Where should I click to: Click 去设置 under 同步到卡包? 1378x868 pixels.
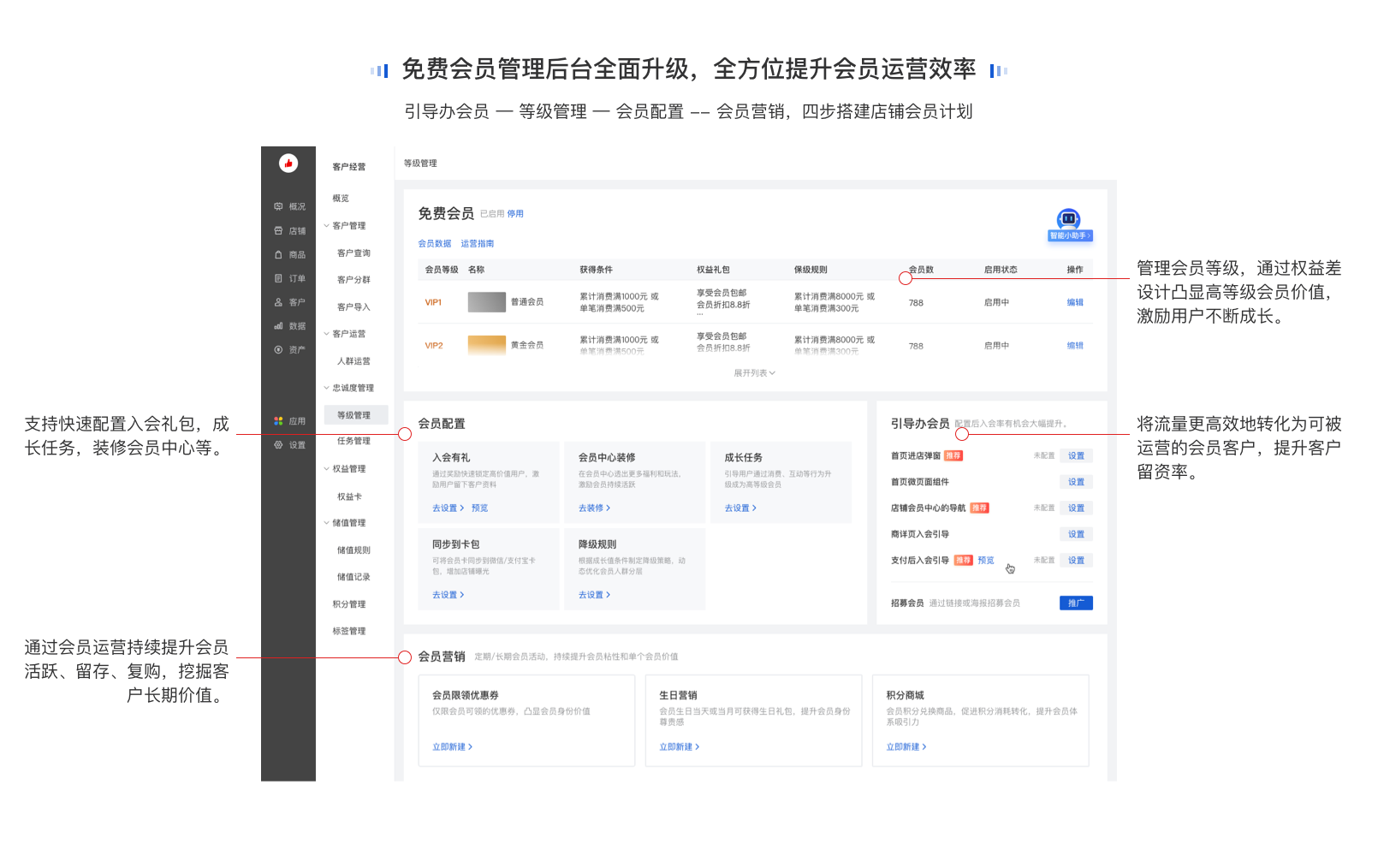pos(448,595)
